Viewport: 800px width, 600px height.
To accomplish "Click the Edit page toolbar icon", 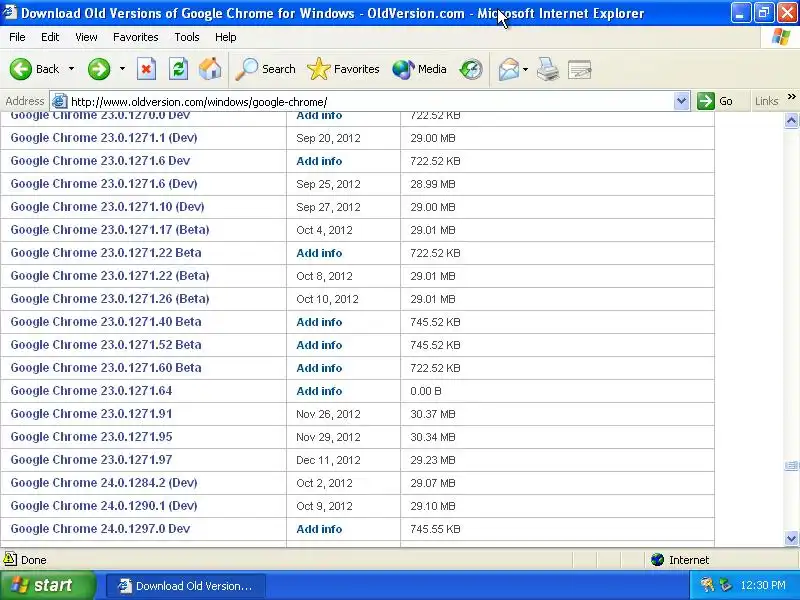I will (x=580, y=69).
